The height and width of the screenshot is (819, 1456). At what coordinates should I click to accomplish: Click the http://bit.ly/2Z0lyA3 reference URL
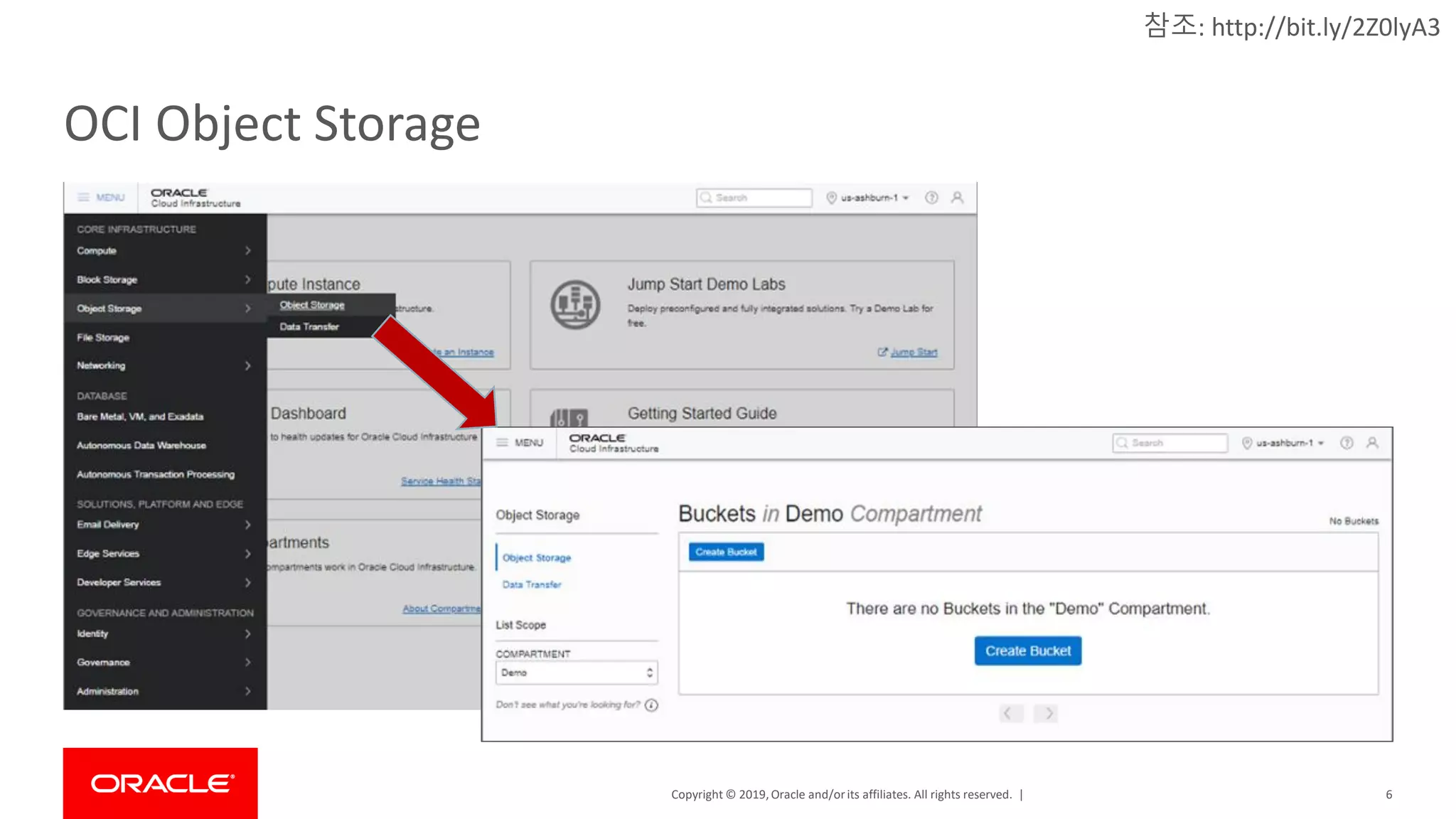click(x=1325, y=27)
